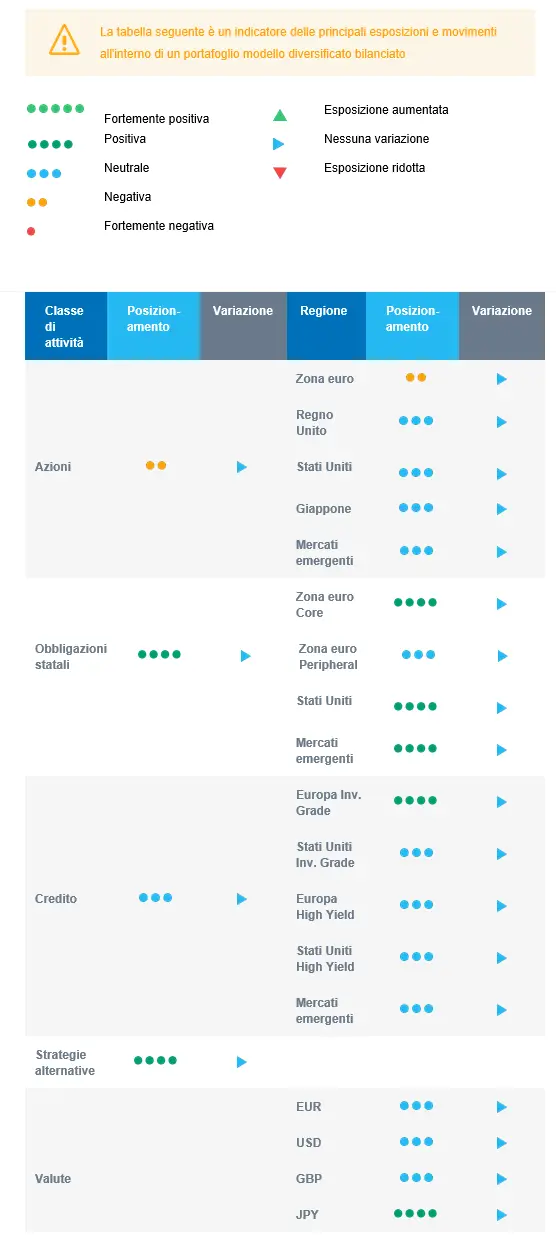Click the red down triangle Esposizione ridotta
This screenshot has height=1250, width=556.
click(x=280, y=173)
